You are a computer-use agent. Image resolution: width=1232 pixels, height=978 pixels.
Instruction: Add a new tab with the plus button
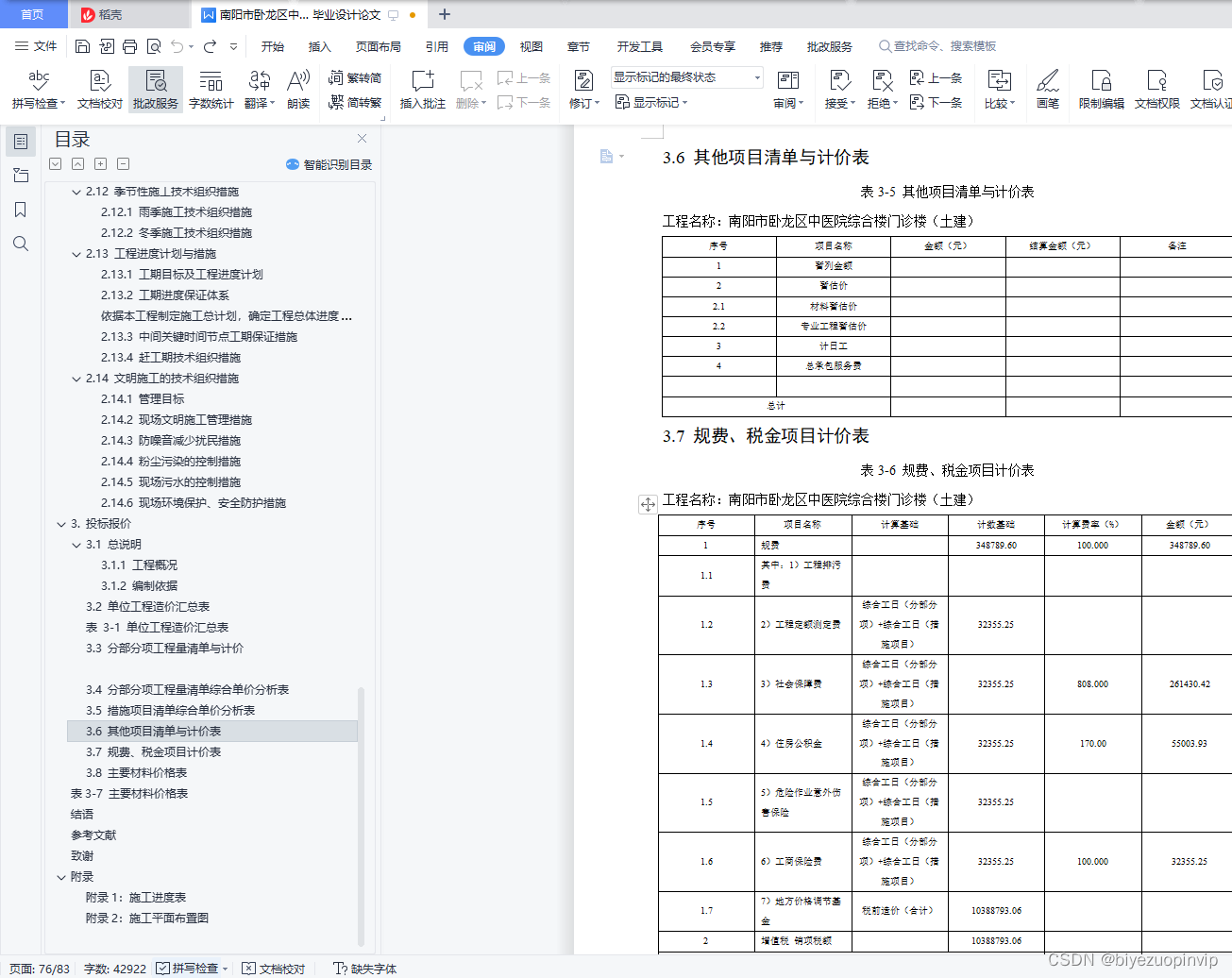pyautogui.click(x=445, y=14)
